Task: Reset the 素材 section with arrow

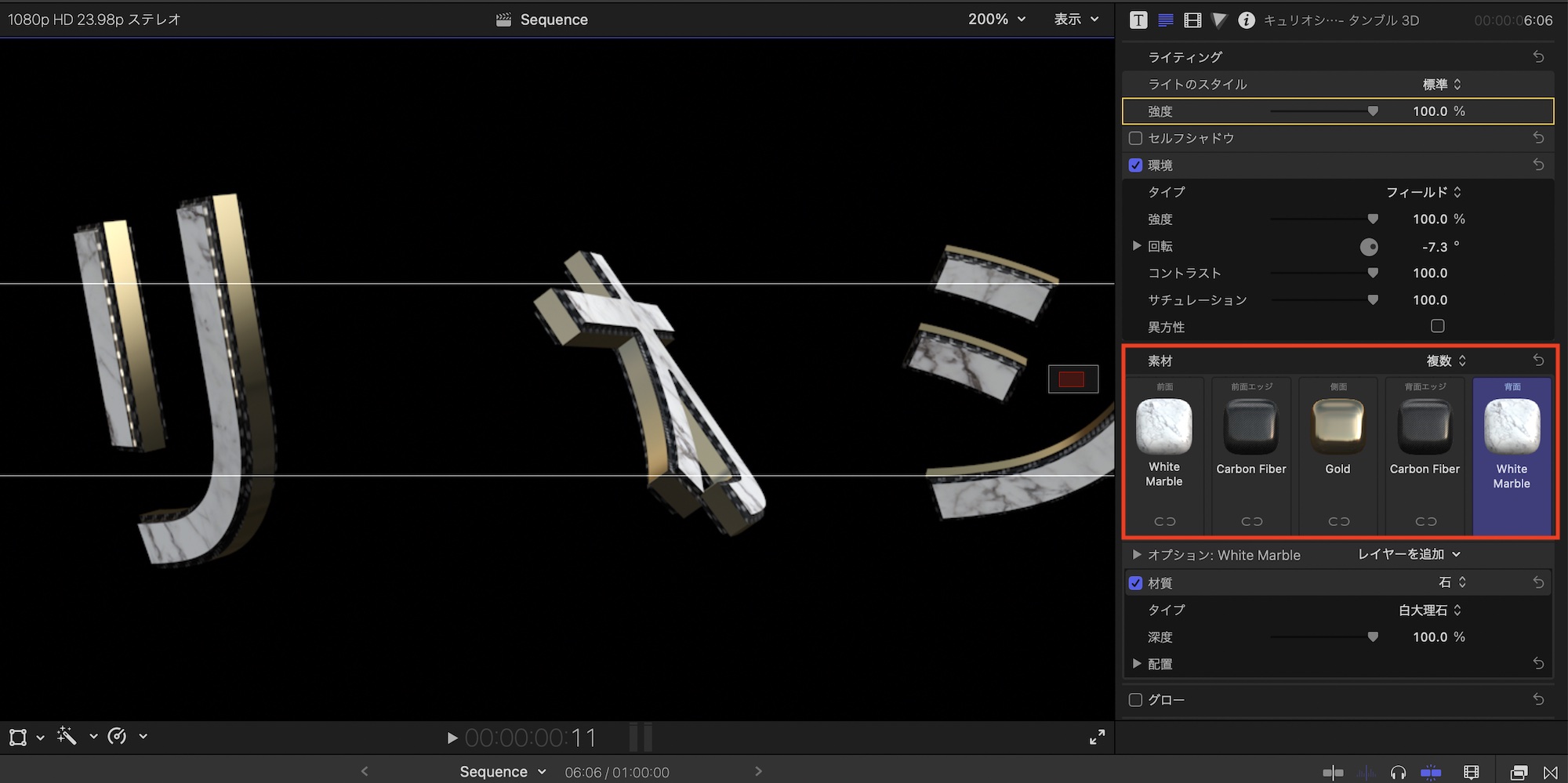Action: 1538,361
